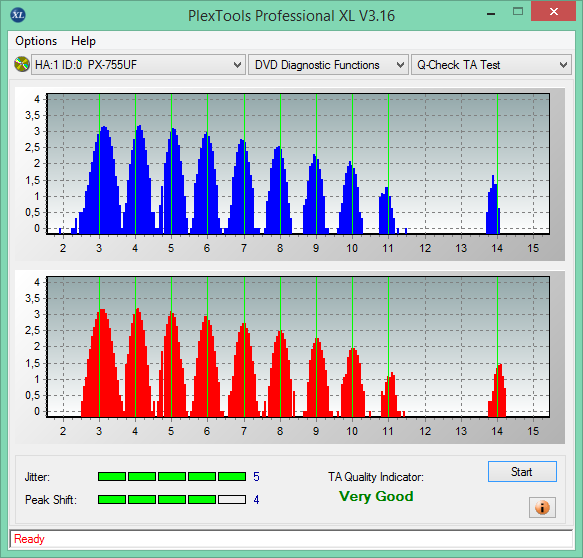Open the Help menu
This screenshot has height=558, width=583.
coord(83,41)
